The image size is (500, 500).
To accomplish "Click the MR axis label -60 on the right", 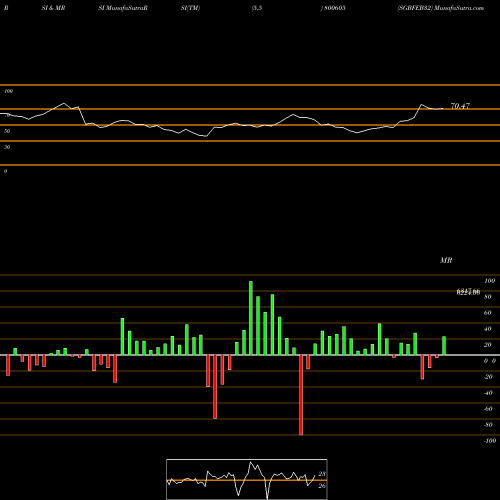I will pos(488,409).
